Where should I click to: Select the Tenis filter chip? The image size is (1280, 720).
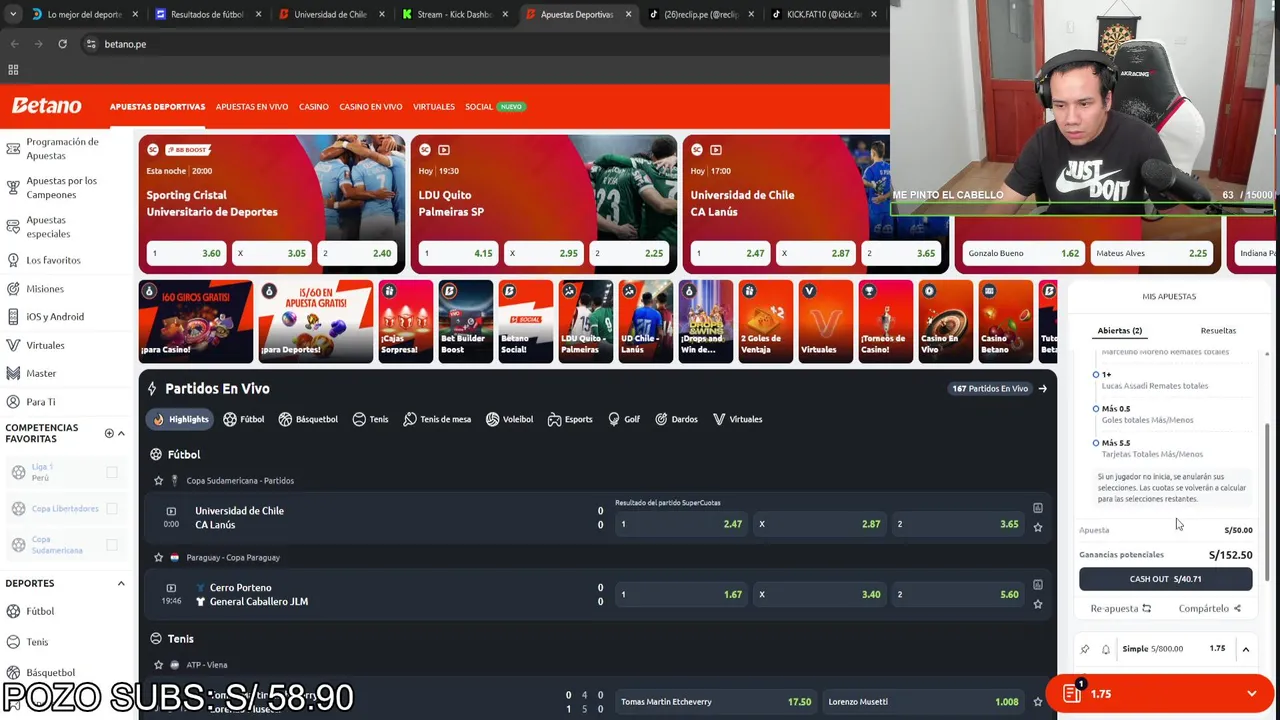[x=370, y=419]
